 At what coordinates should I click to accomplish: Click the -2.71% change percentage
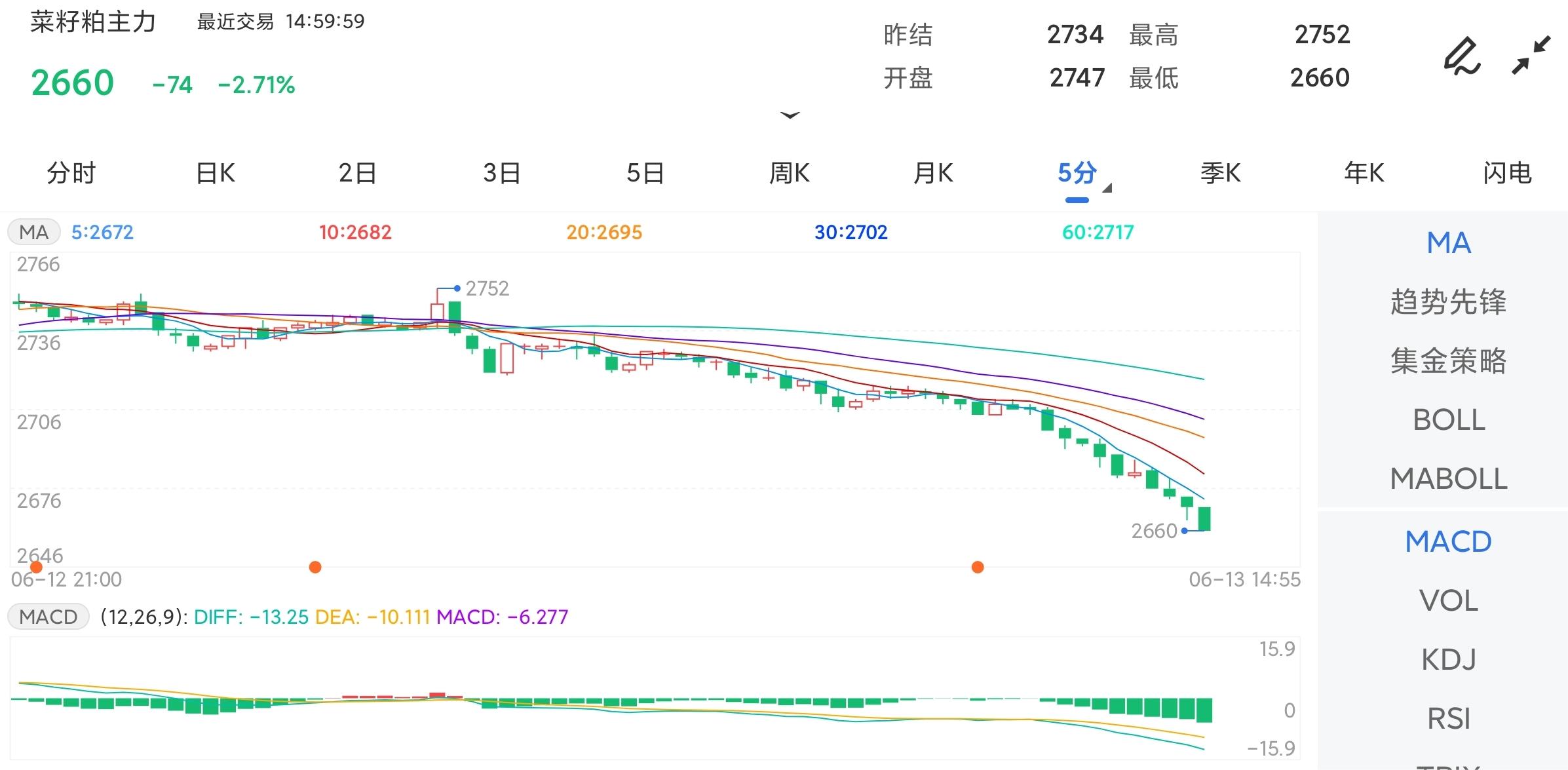(256, 85)
